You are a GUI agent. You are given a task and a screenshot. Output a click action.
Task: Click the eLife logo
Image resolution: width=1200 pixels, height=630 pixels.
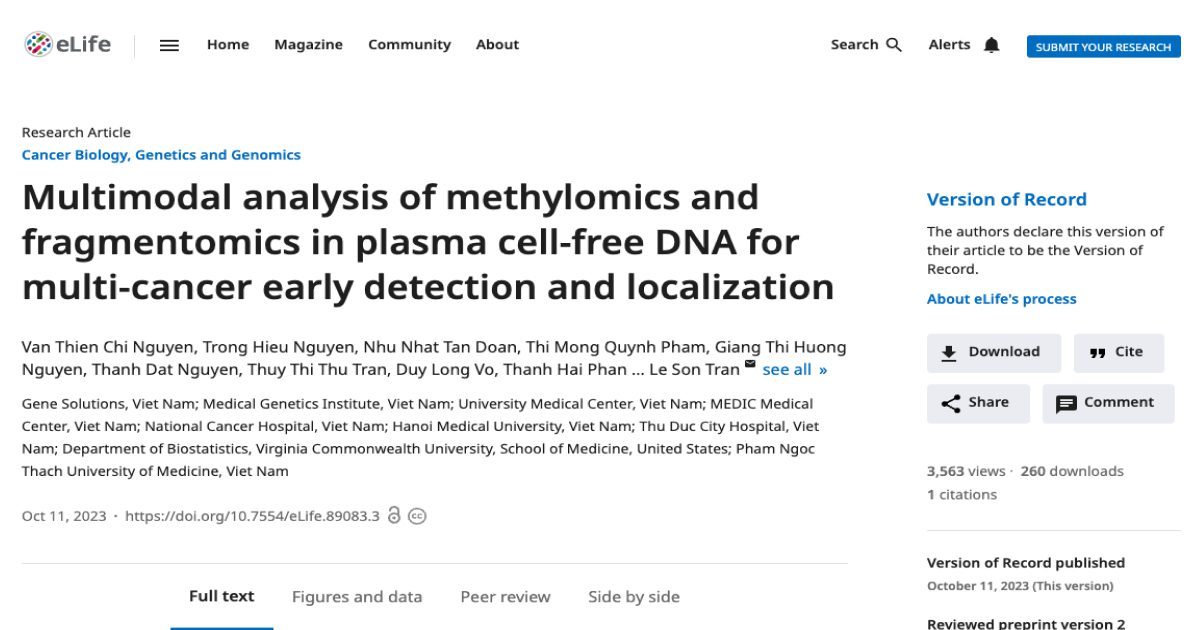tap(69, 43)
